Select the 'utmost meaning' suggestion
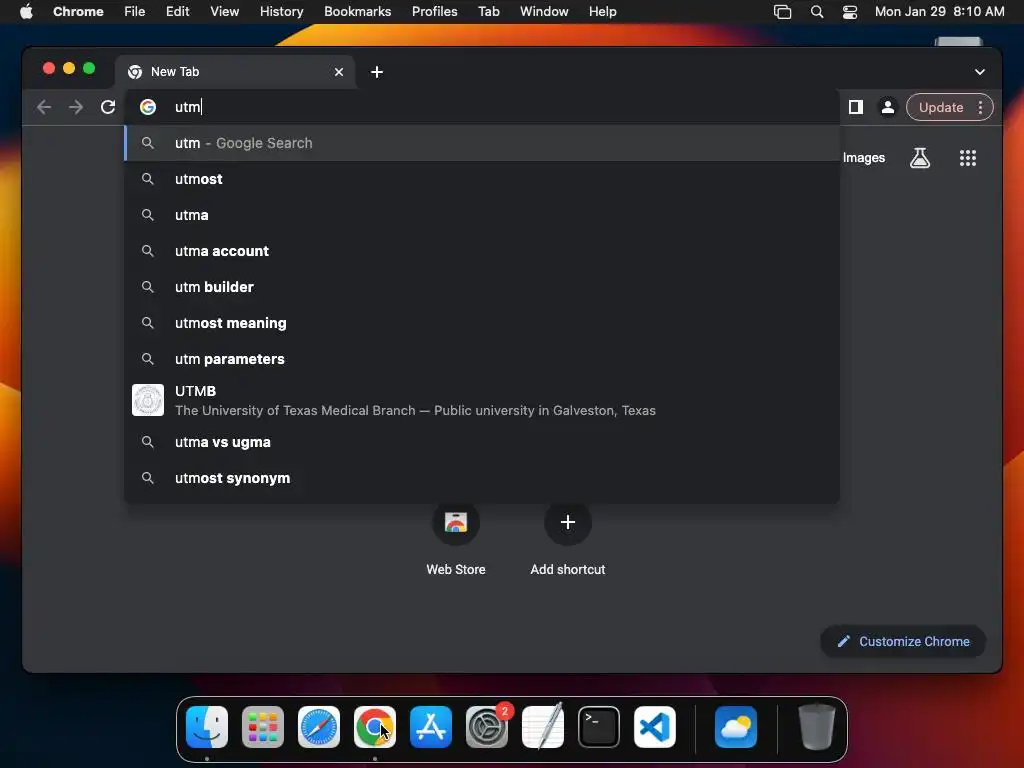This screenshot has height=768, width=1024. click(x=482, y=323)
